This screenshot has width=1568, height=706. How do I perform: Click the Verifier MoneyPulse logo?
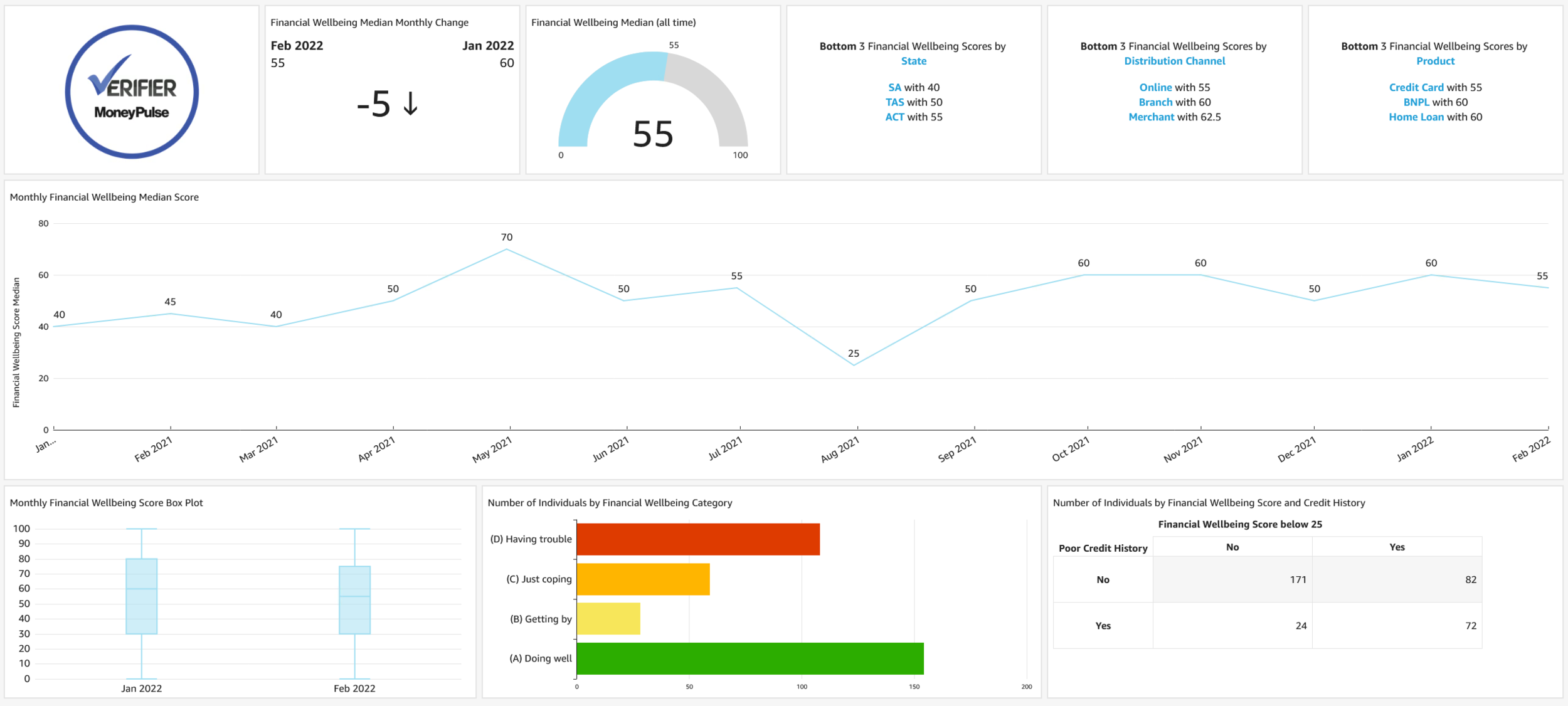132,92
